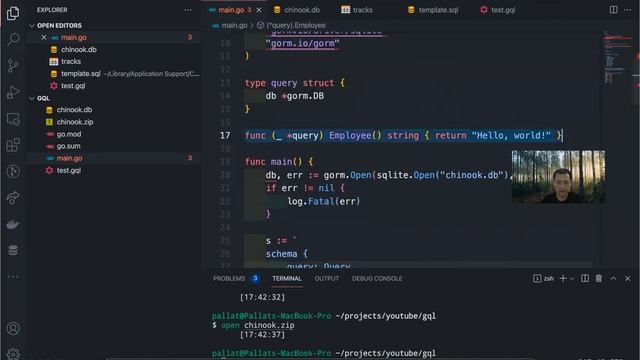Image resolution: width=640 pixels, height=360 pixels.
Task: Open the Explorer view in activity bar
Action: pos(13,13)
